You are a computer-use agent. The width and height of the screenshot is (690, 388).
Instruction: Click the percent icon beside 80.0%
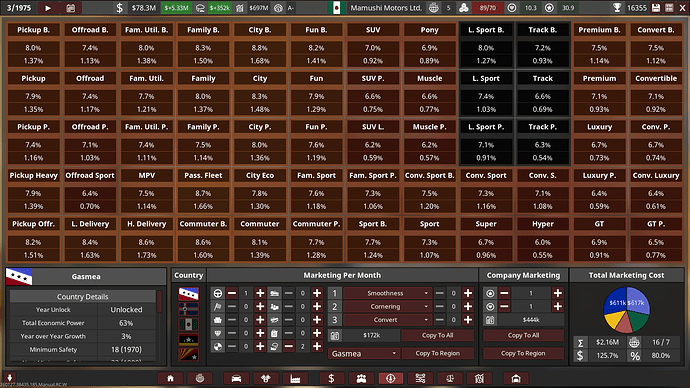(635, 355)
